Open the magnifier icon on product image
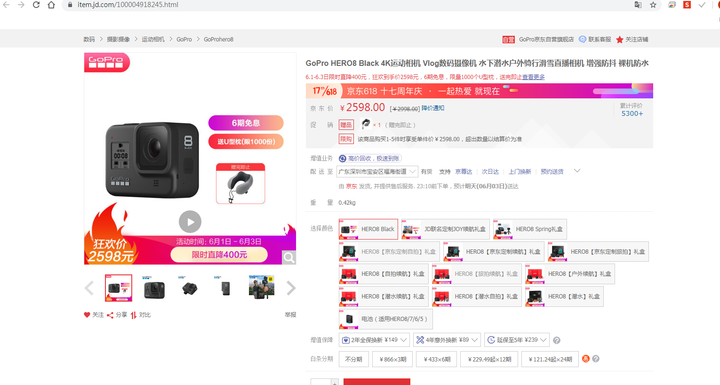Viewport: 720px width, 385px height. [x=289, y=257]
